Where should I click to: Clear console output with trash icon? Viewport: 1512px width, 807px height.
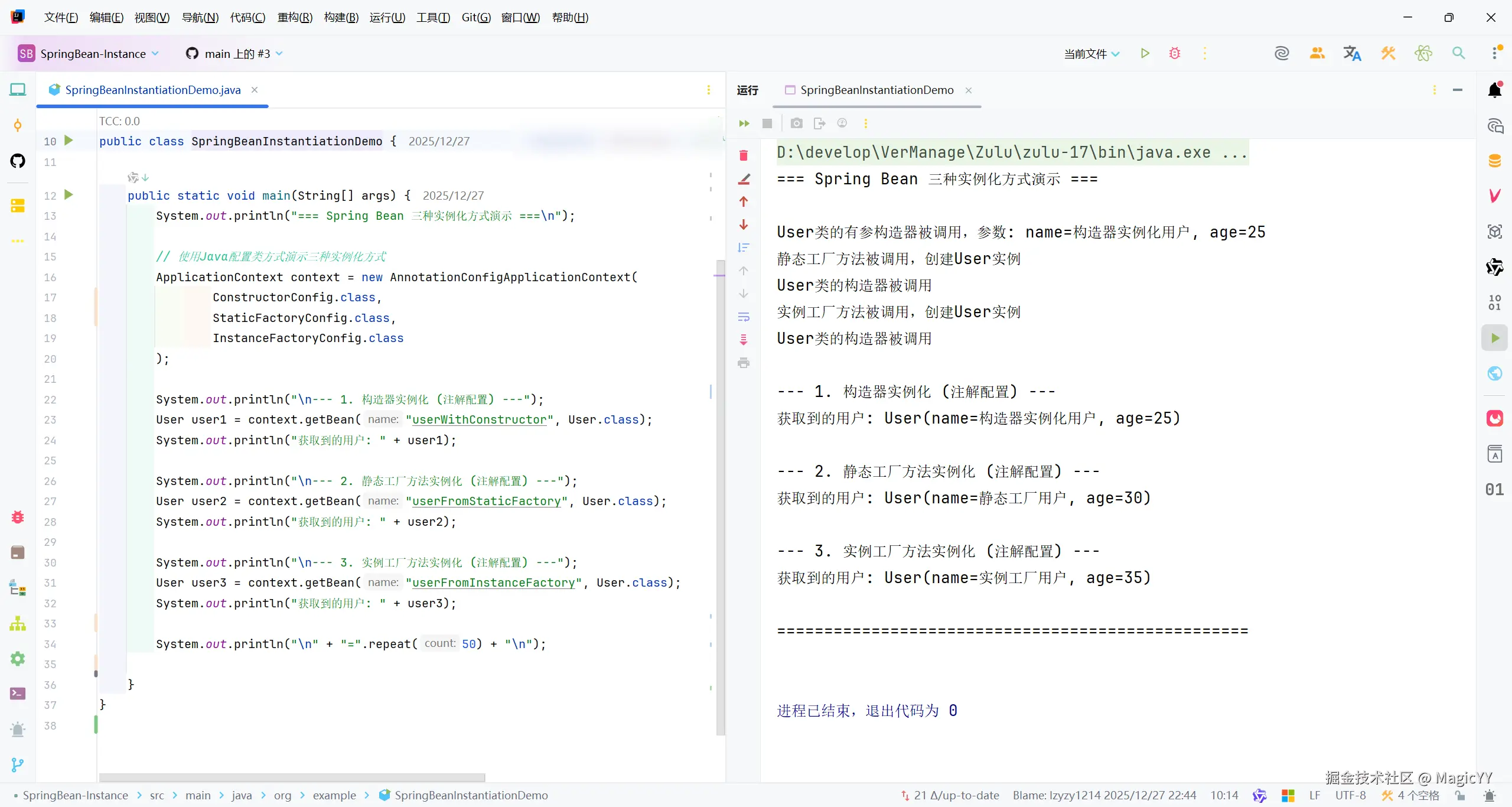(744, 155)
